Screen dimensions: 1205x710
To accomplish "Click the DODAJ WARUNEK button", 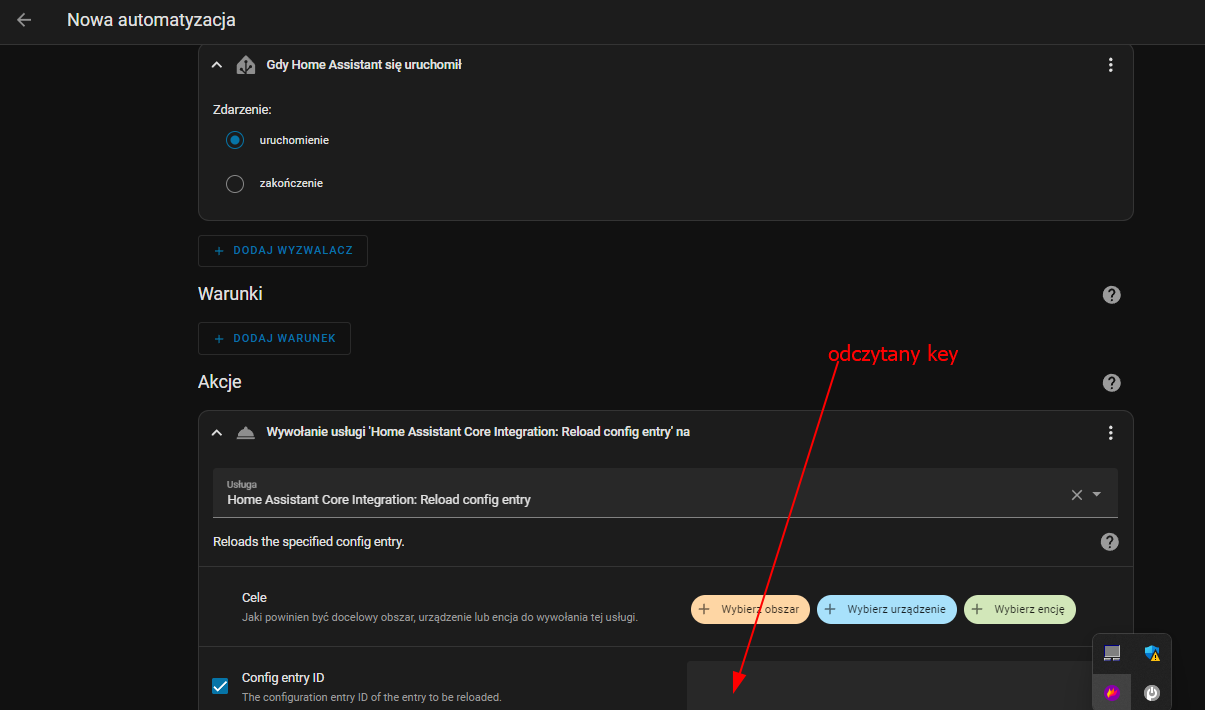I will [275, 338].
